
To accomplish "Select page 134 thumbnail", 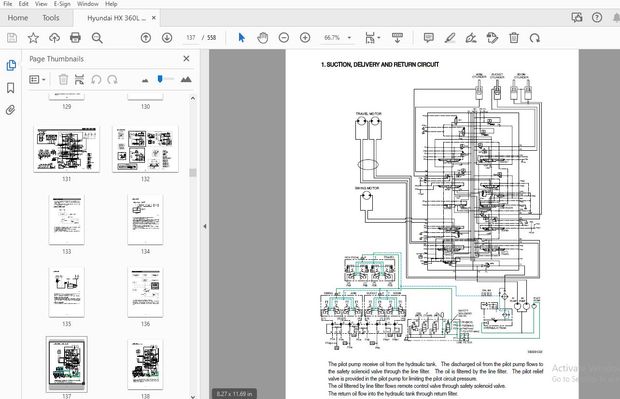I will click(x=145, y=219).
